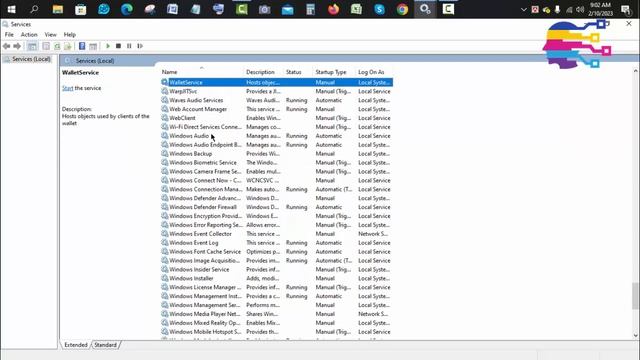Pause the service with the pause icon

[129, 46]
